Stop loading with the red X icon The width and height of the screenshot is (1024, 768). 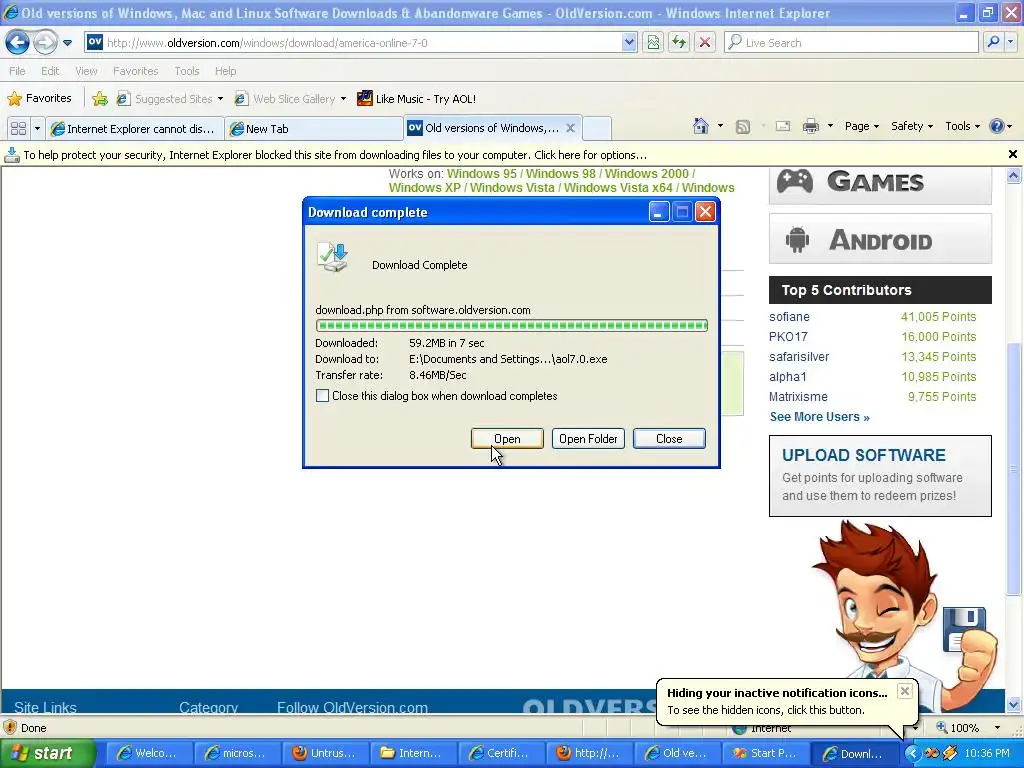coord(705,42)
